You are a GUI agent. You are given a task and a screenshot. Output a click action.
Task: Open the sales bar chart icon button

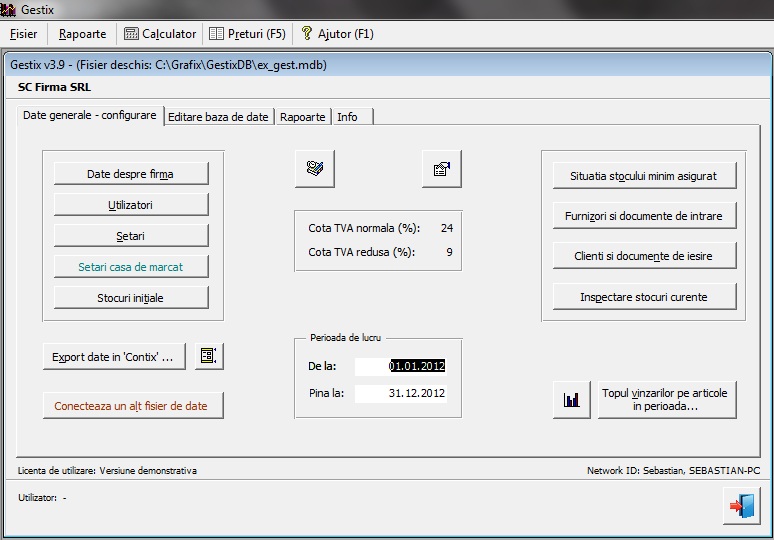click(571, 400)
